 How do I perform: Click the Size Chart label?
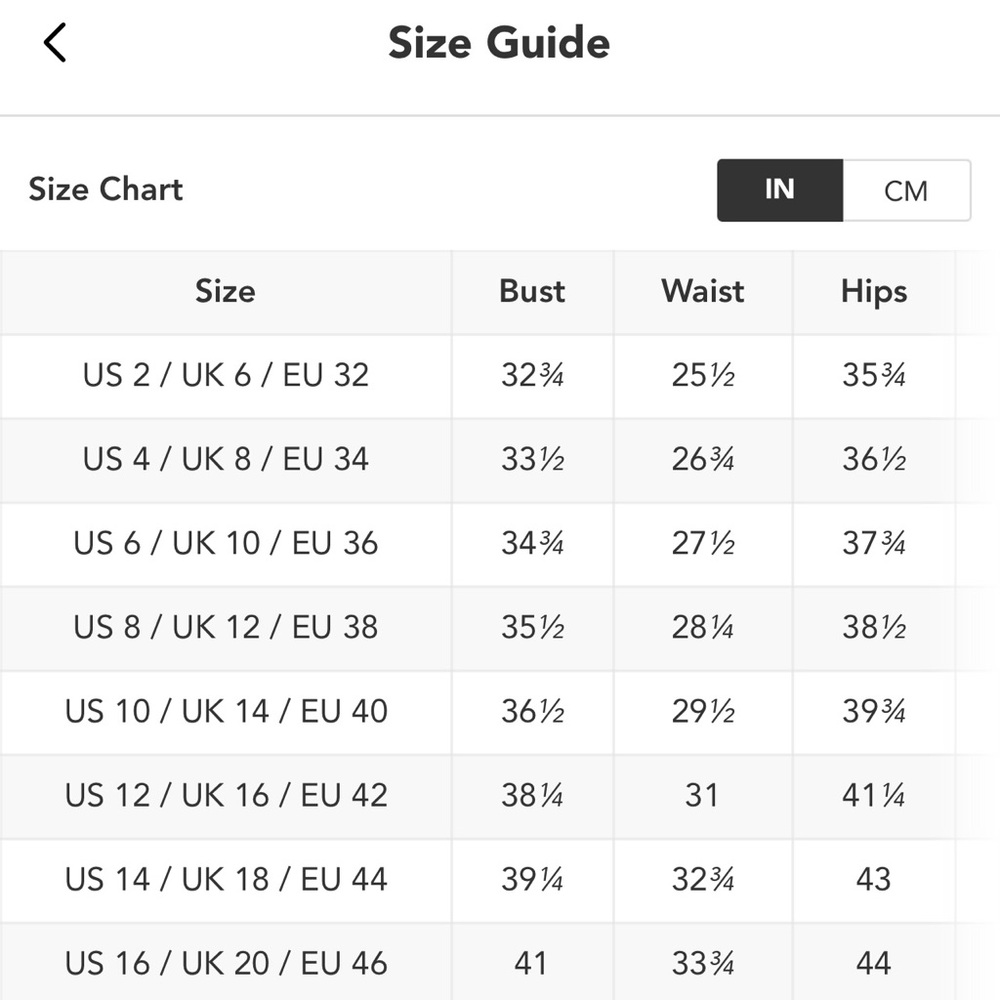[x=106, y=189]
